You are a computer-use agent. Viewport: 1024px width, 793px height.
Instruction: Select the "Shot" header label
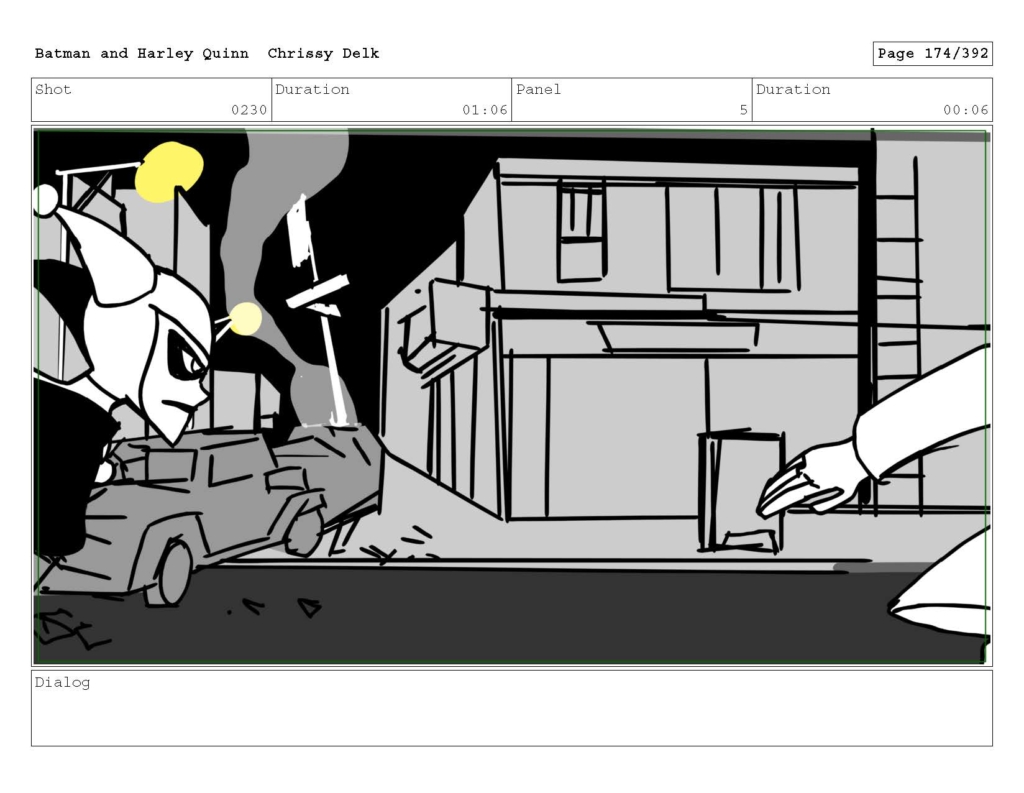click(x=53, y=89)
